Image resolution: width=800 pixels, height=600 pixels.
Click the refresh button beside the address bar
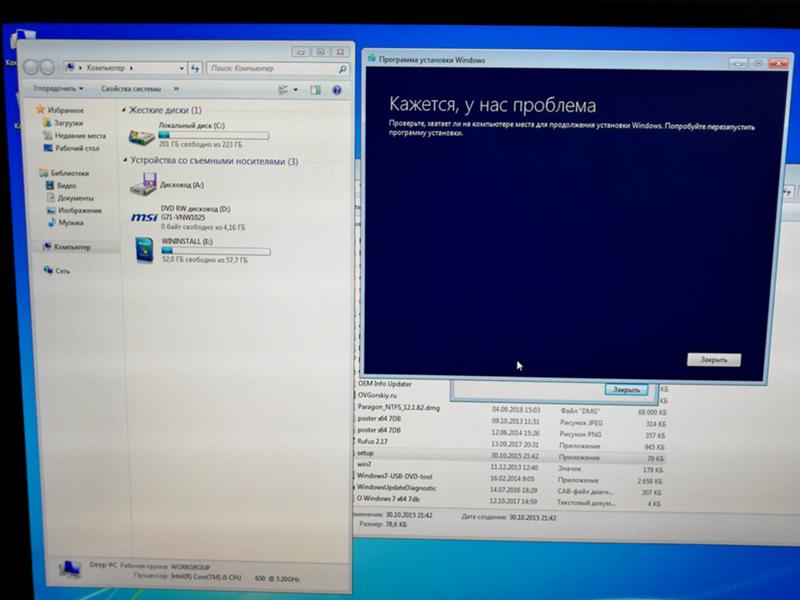point(195,68)
